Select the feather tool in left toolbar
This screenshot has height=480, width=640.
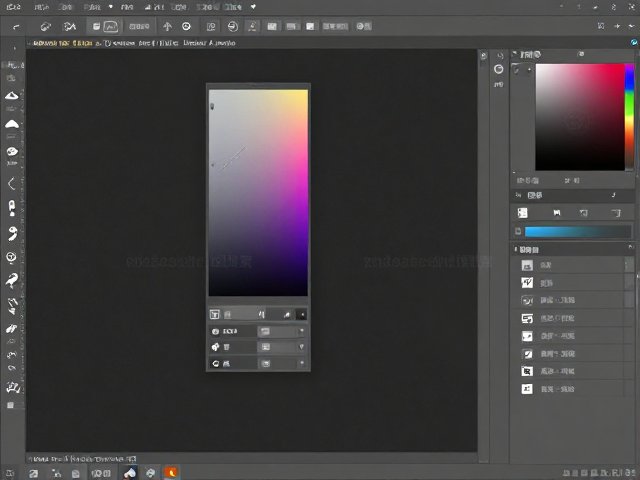pyautogui.click(x=11, y=329)
